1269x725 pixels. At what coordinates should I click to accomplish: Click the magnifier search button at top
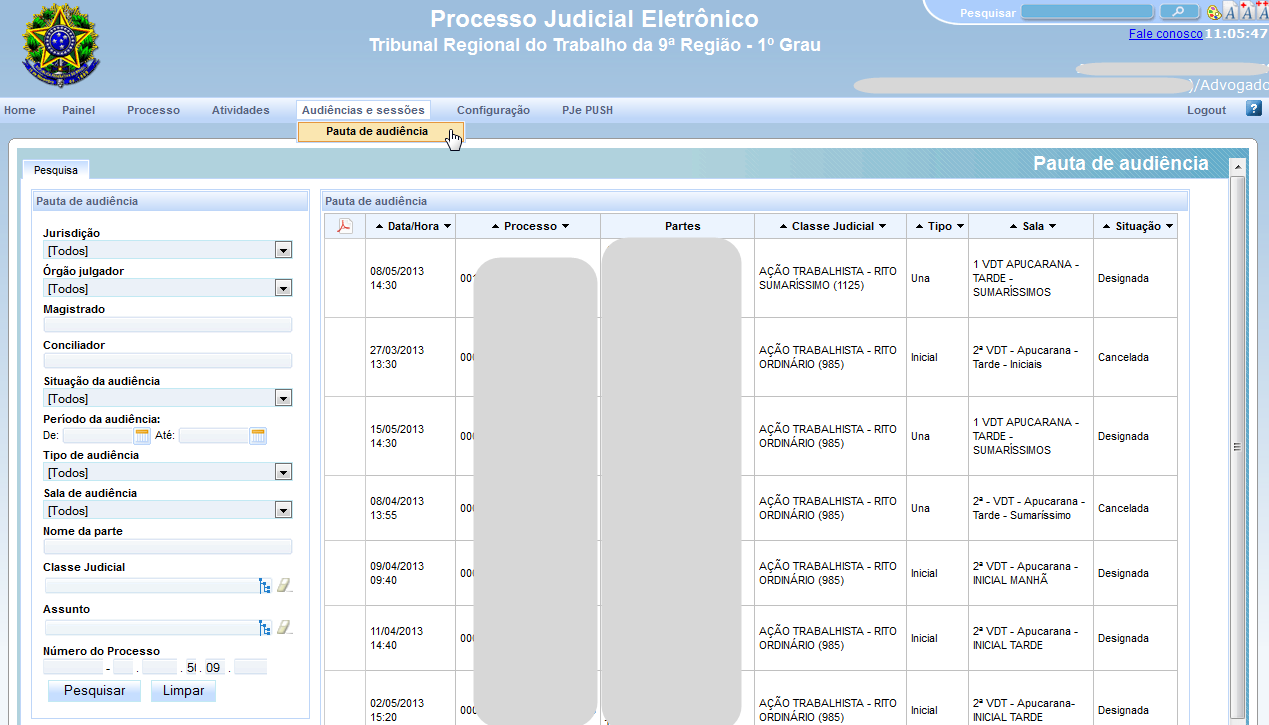pos(1179,12)
